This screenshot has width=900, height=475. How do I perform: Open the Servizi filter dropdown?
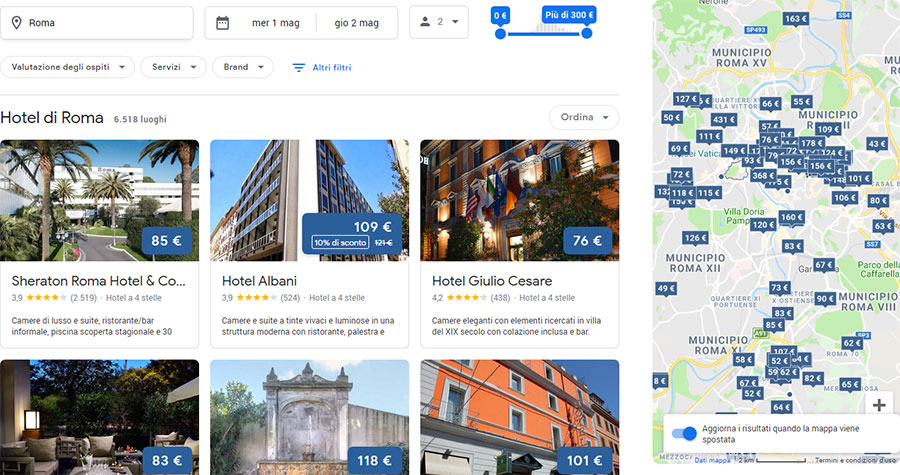173,67
